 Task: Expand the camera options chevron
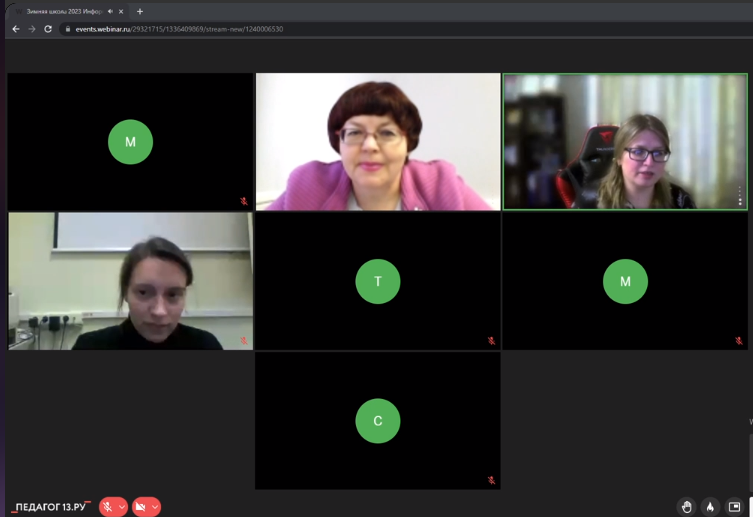pos(155,507)
